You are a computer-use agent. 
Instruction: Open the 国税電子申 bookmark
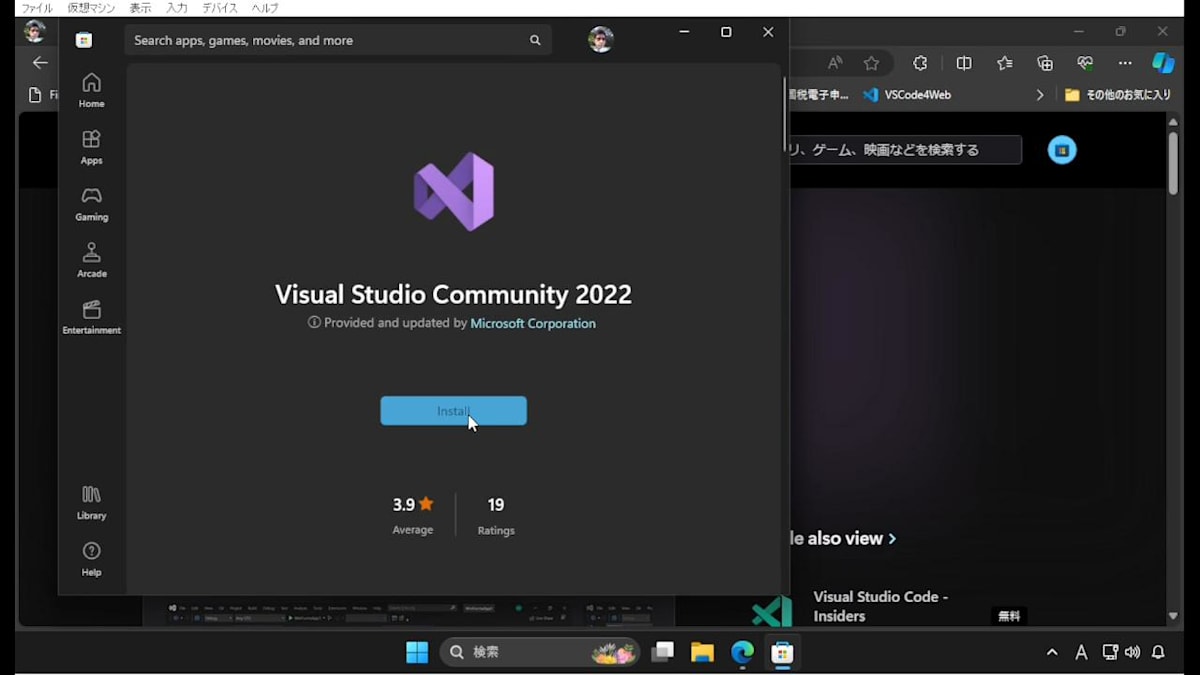click(819, 95)
